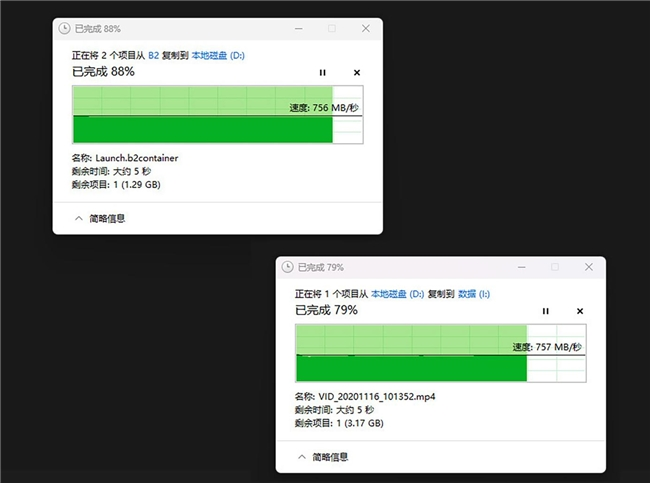Minimize the 88% copy dialog window

298,29
